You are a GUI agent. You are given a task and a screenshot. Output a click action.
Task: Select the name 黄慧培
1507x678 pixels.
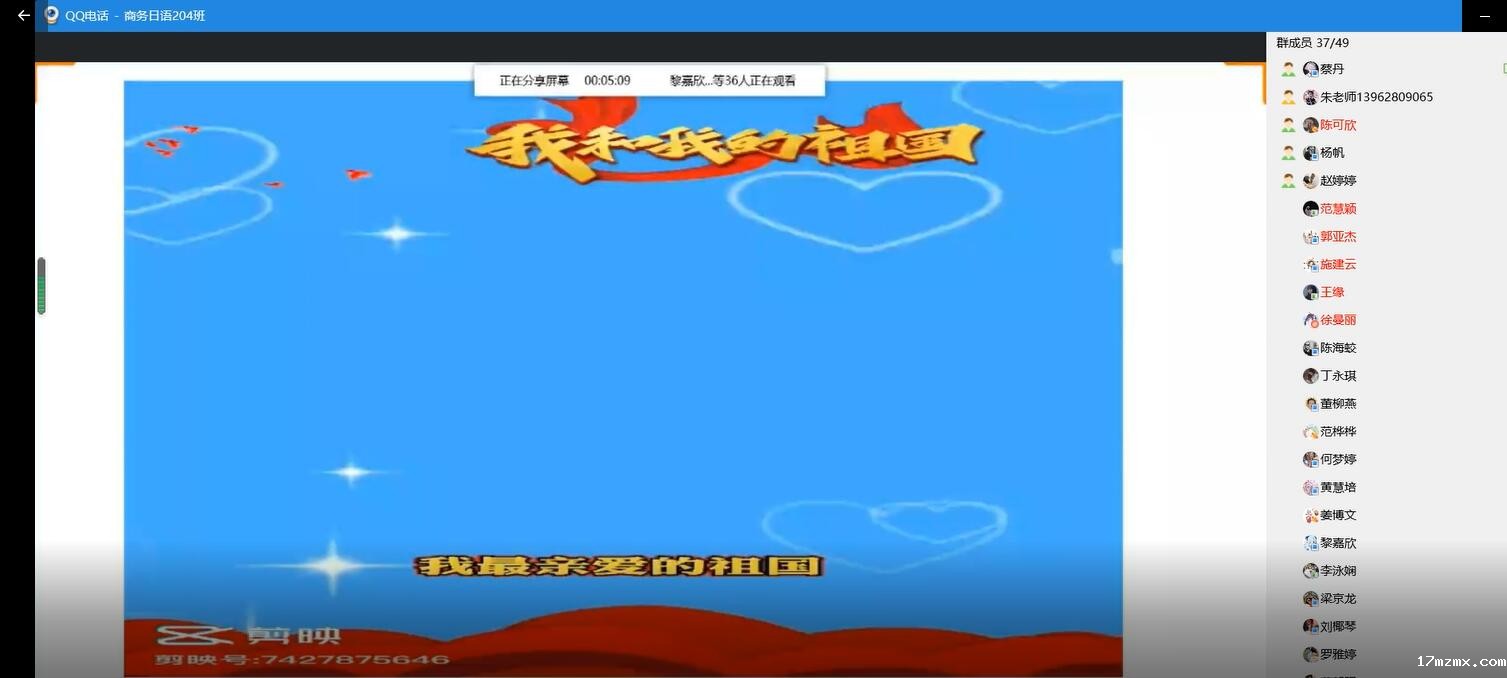click(x=1338, y=488)
